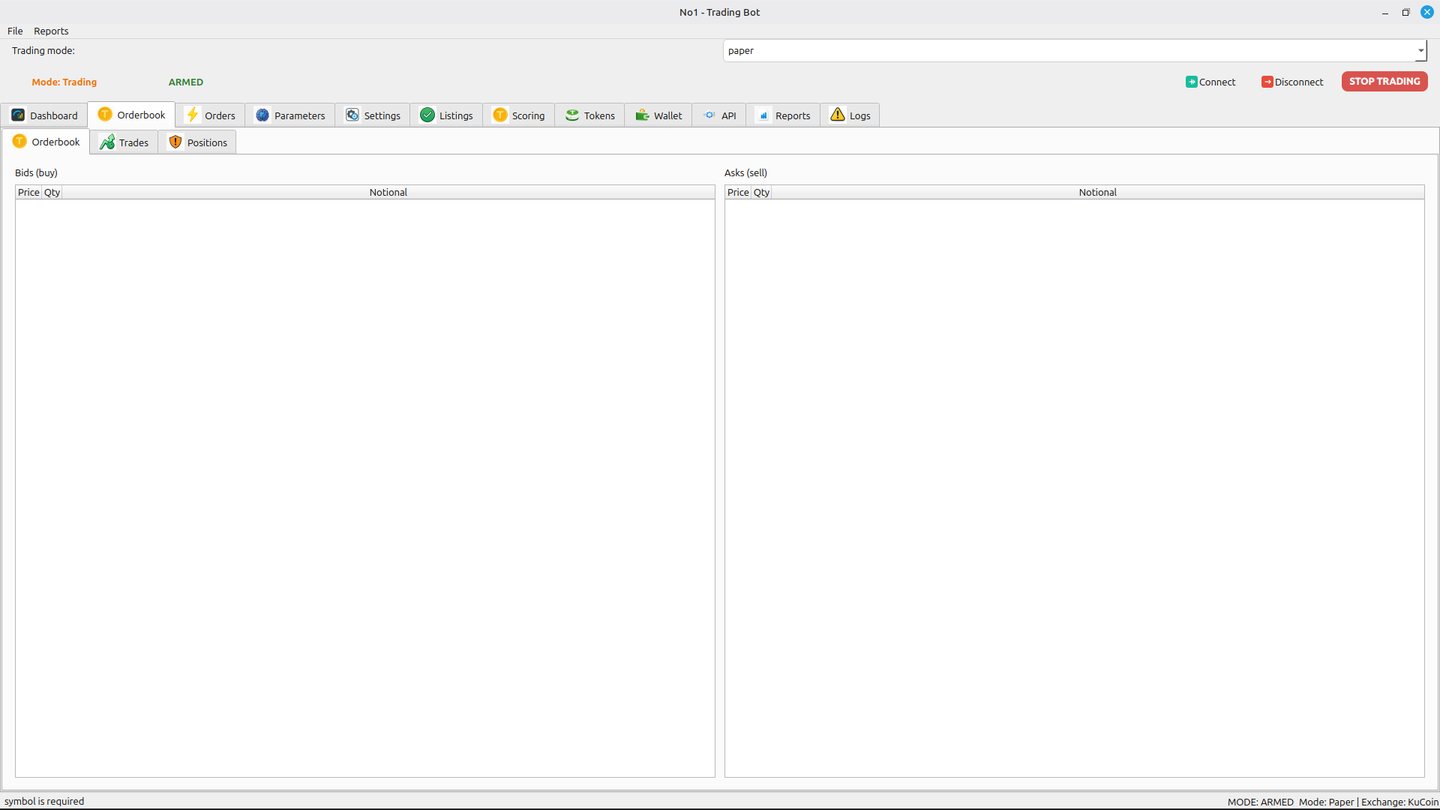Click the Disconnect button

pyautogui.click(x=1292, y=82)
